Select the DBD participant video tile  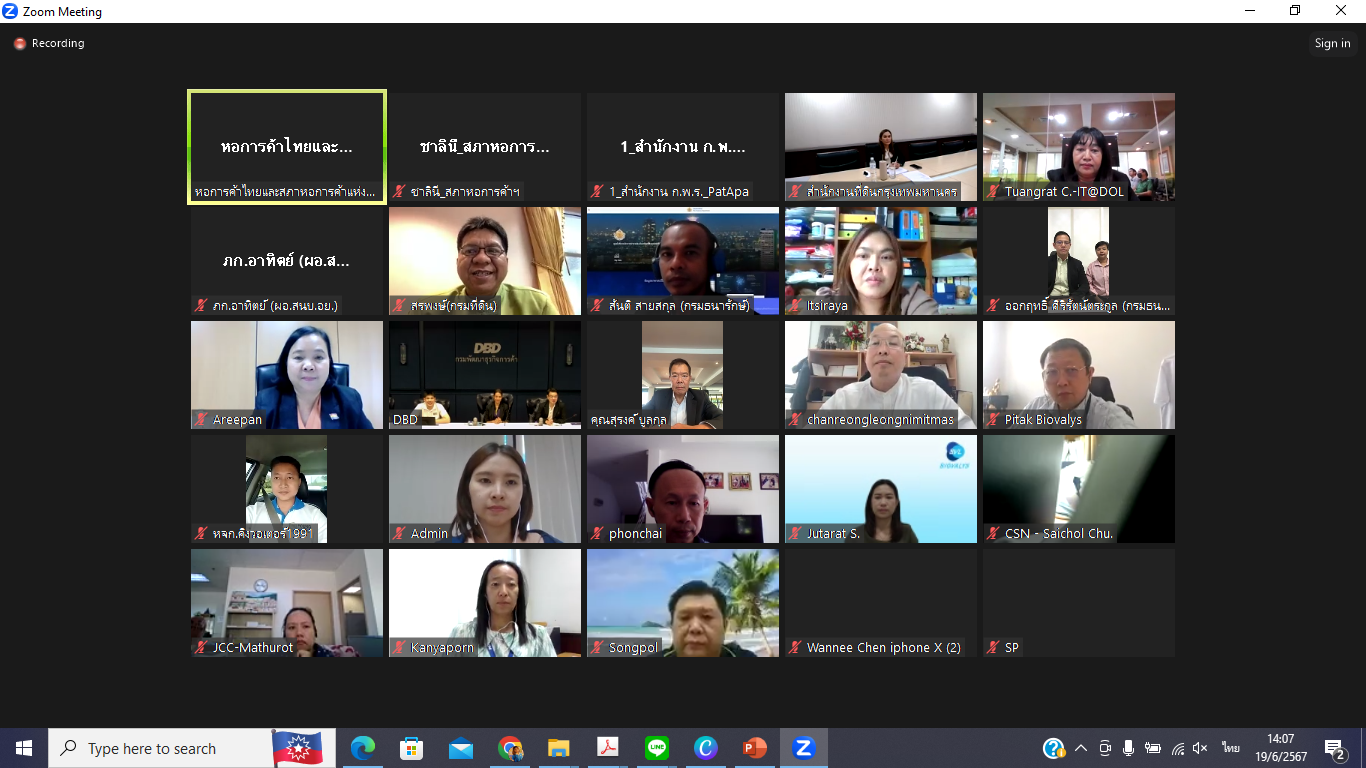point(485,375)
